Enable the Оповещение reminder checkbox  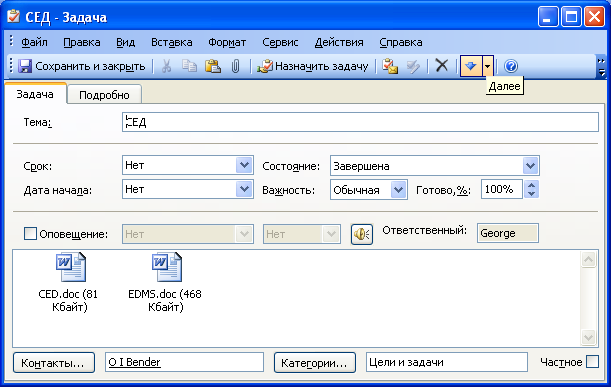[x=30, y=234]
